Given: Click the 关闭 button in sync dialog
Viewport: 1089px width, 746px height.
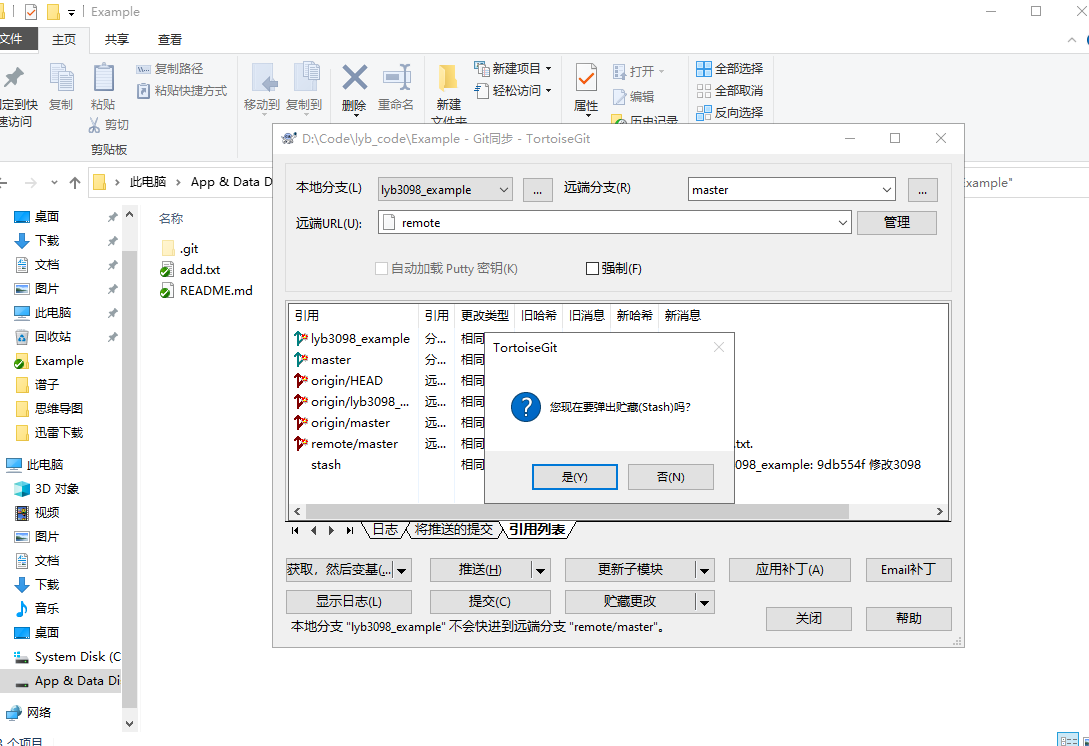Looking at the screenshot, I should (808, 618).
